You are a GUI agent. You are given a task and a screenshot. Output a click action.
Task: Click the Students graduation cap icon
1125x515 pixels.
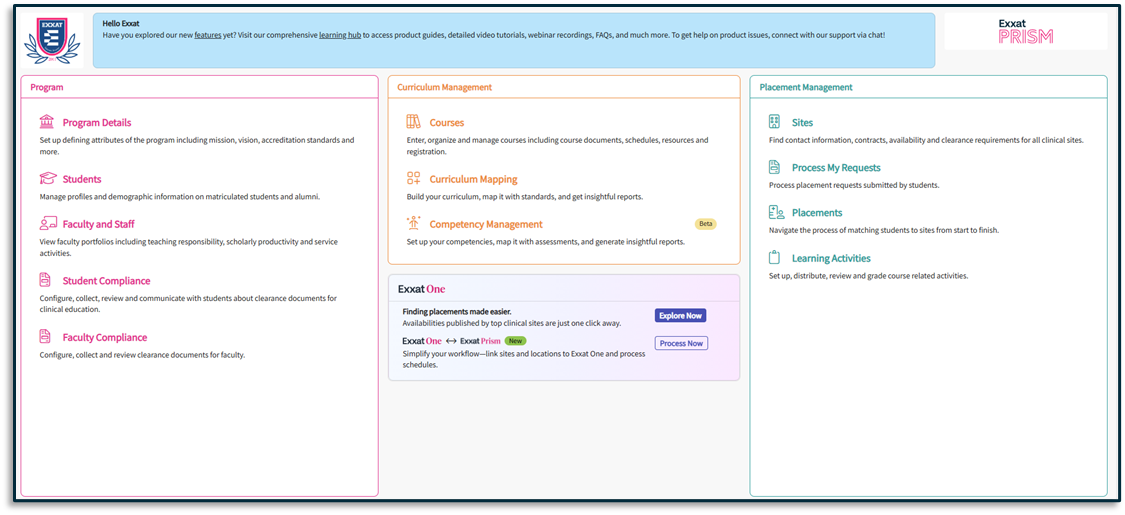[x=47, y=179]
